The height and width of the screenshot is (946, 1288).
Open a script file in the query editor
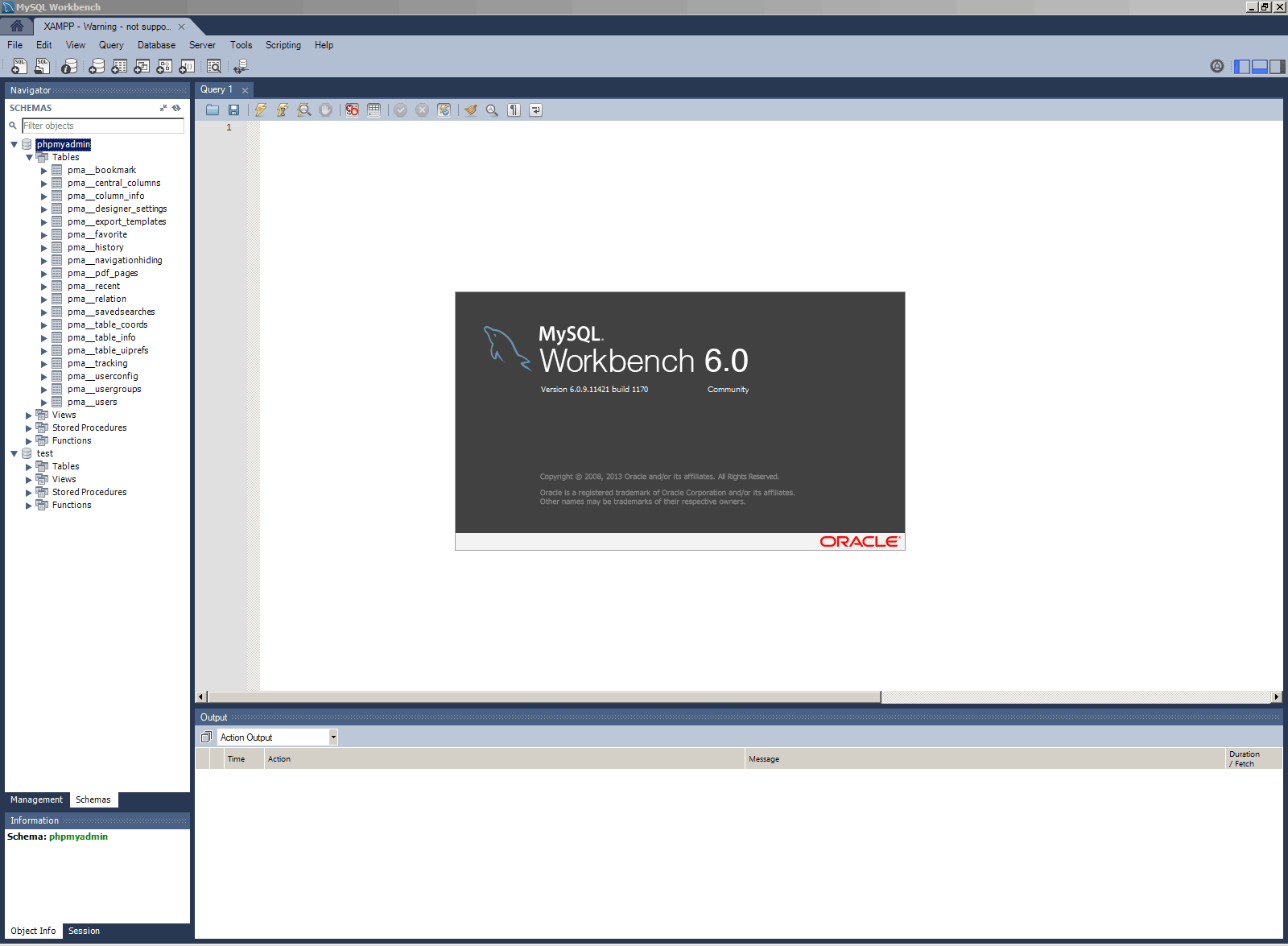[x=213, y=110]
